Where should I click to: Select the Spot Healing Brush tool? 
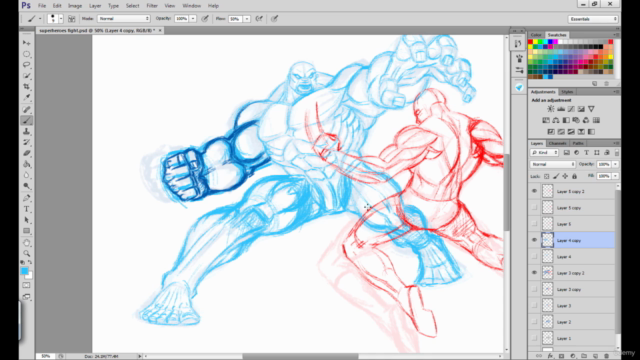27,109
